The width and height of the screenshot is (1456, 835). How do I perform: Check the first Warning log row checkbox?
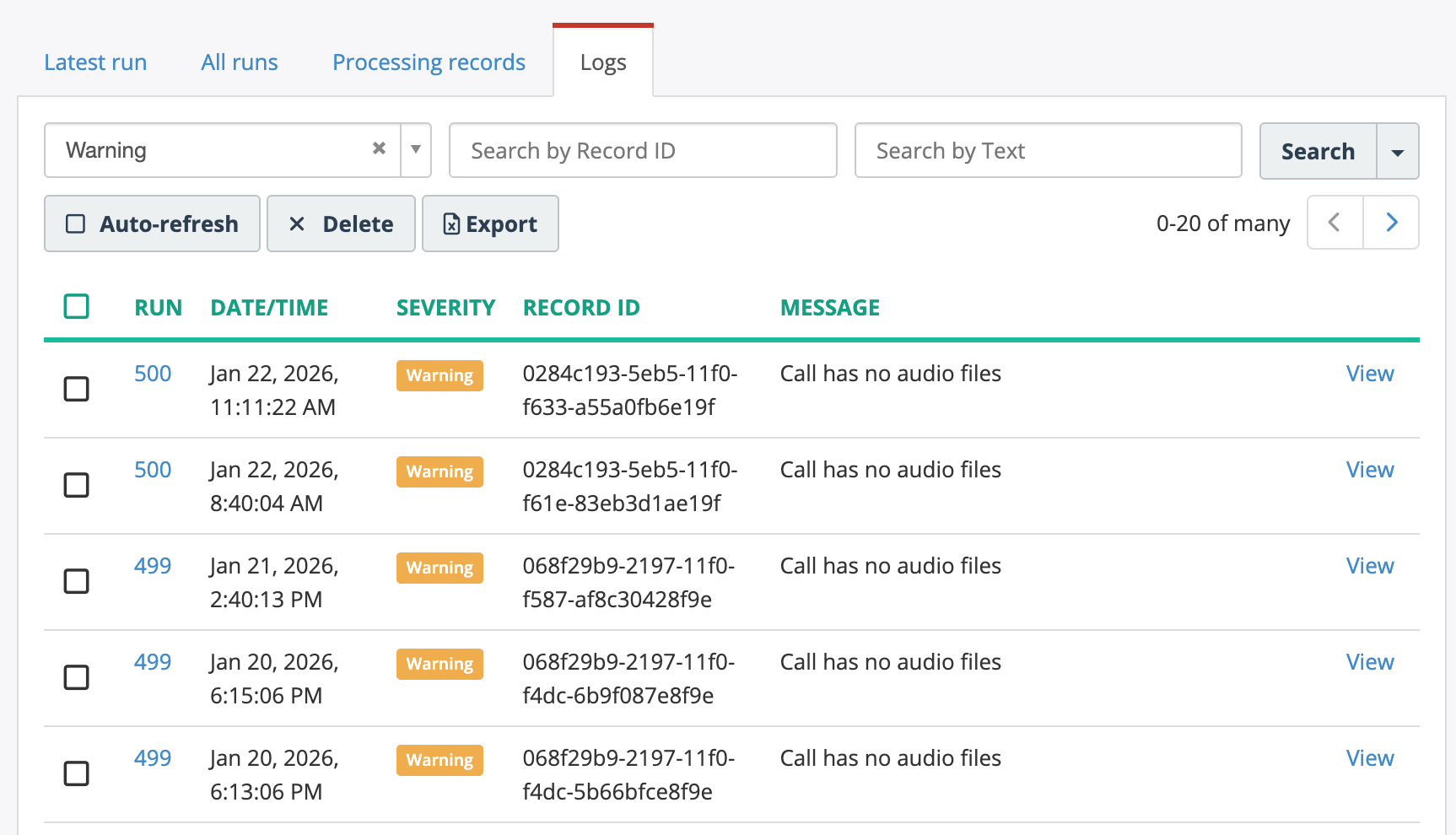(76, 389)
